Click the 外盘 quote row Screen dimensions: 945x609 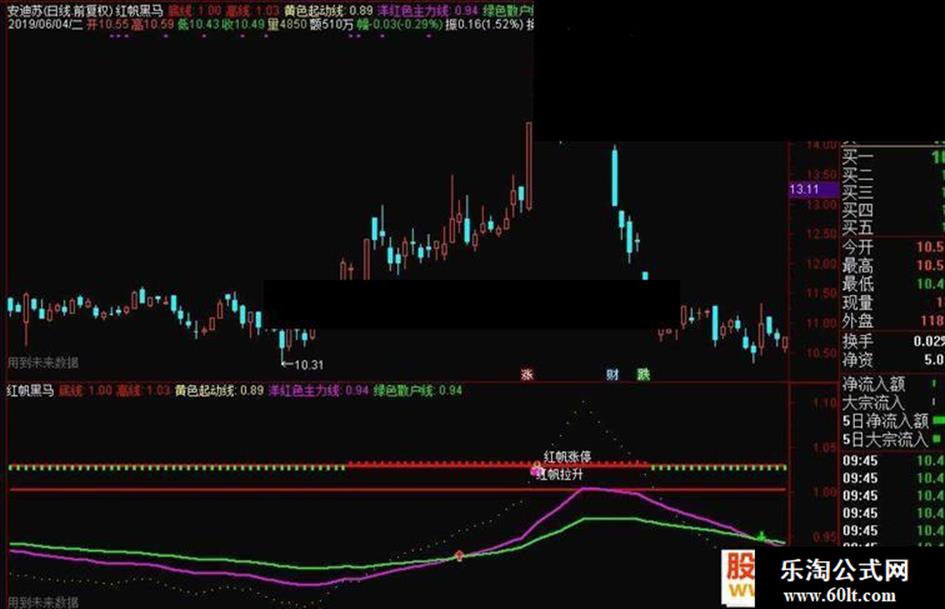coord(893,321)
